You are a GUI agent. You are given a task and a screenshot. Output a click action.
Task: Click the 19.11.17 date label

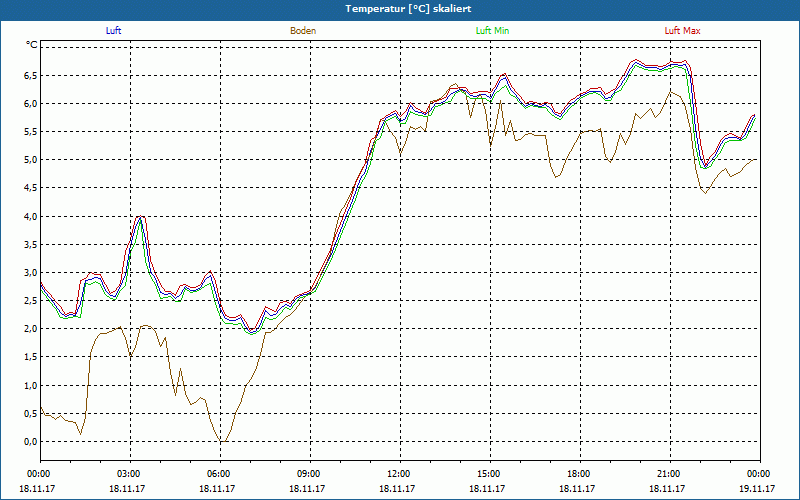point(757,488)
